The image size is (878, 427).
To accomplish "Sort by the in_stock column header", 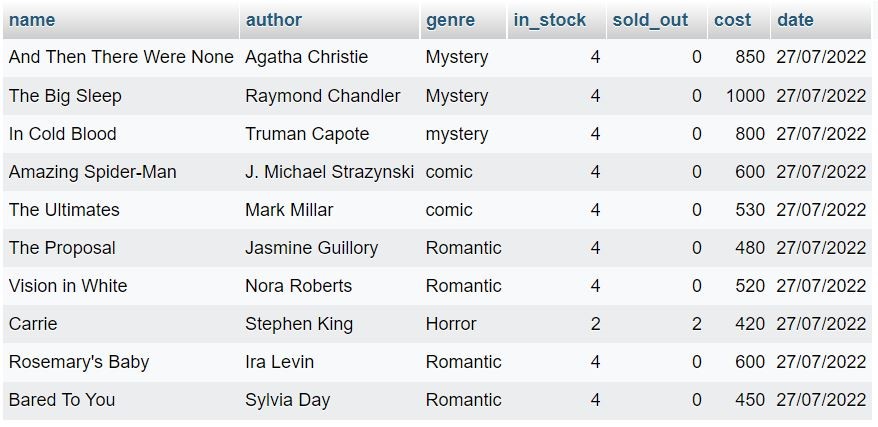I will click(x=549, y=20).
